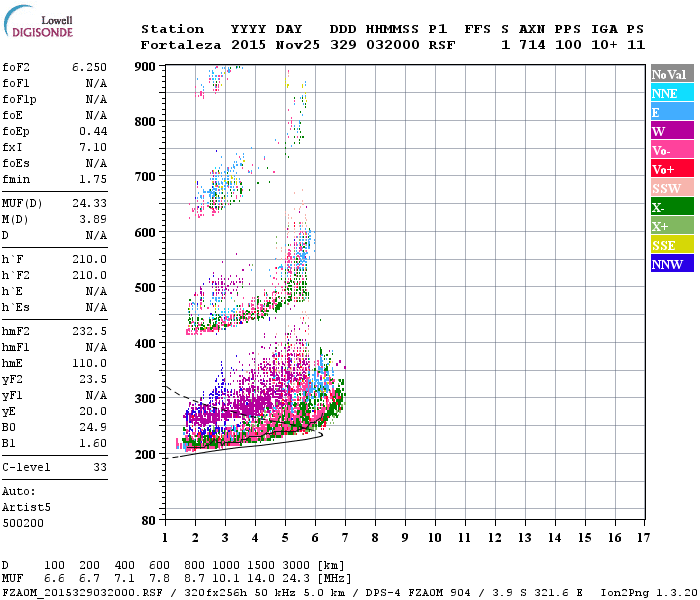Pick the NNW blue legend swatch
The height and width of the screenshot is (600, 700).
(x=671, y=264)
